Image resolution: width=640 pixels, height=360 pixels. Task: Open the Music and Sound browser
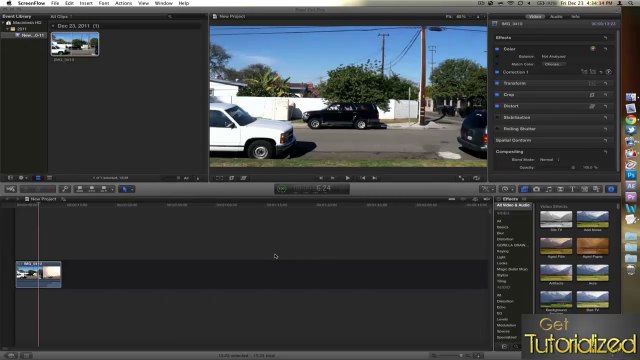[549, 189]
